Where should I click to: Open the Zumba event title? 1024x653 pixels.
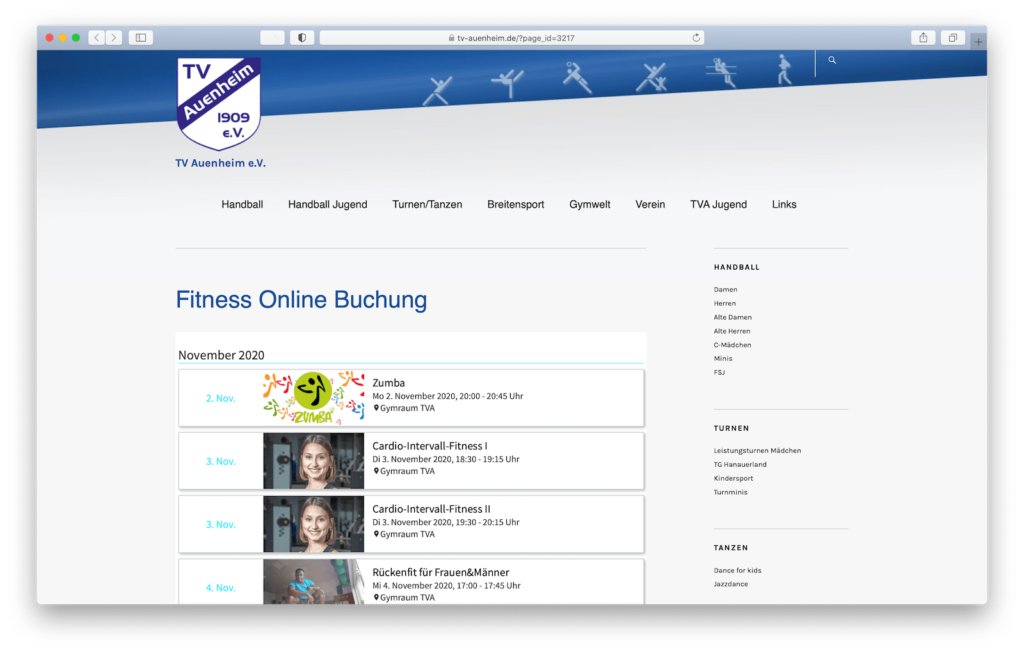click(389, 383)
